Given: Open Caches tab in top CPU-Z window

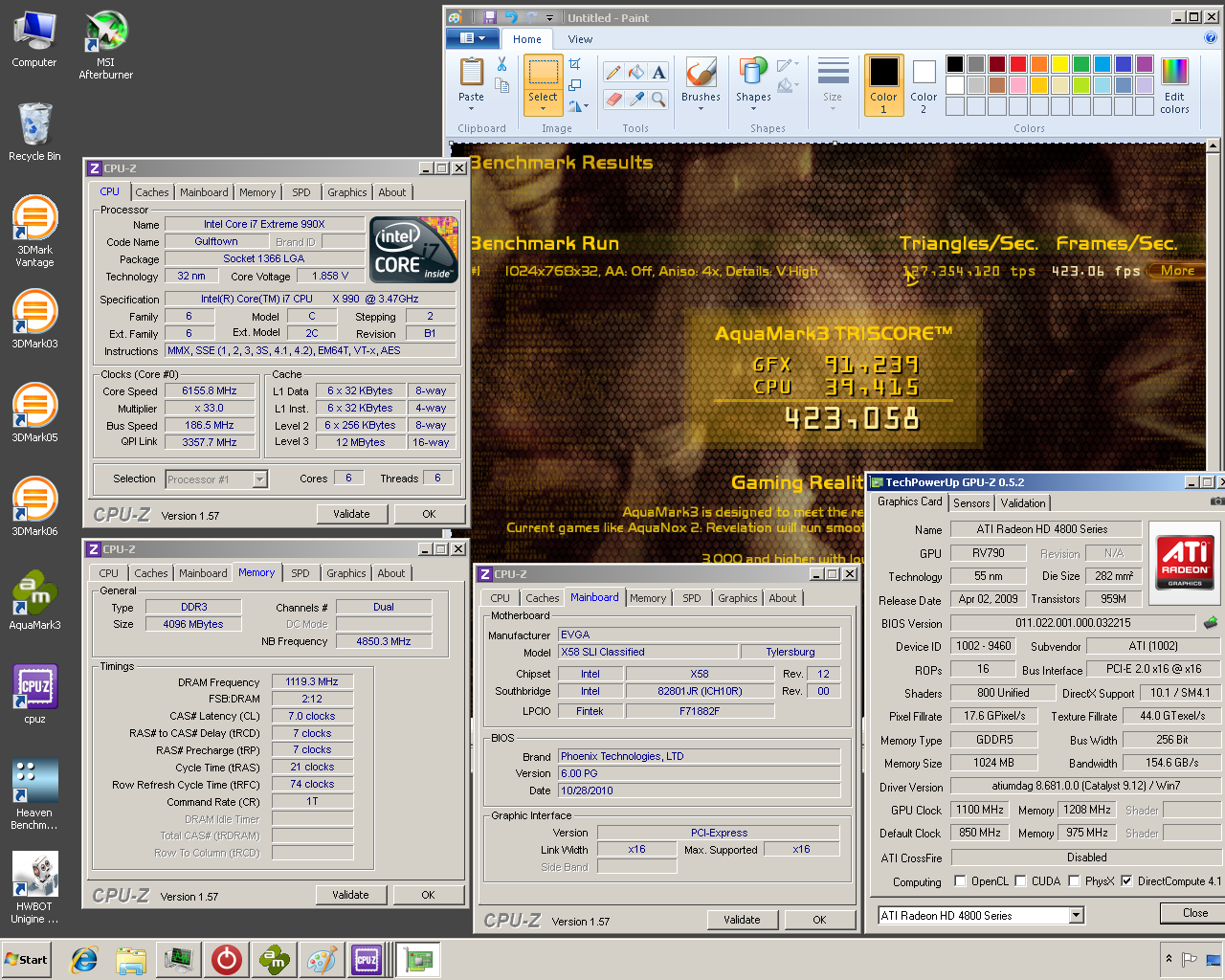Looking at the screenshot, I should [x=151, y=192].
